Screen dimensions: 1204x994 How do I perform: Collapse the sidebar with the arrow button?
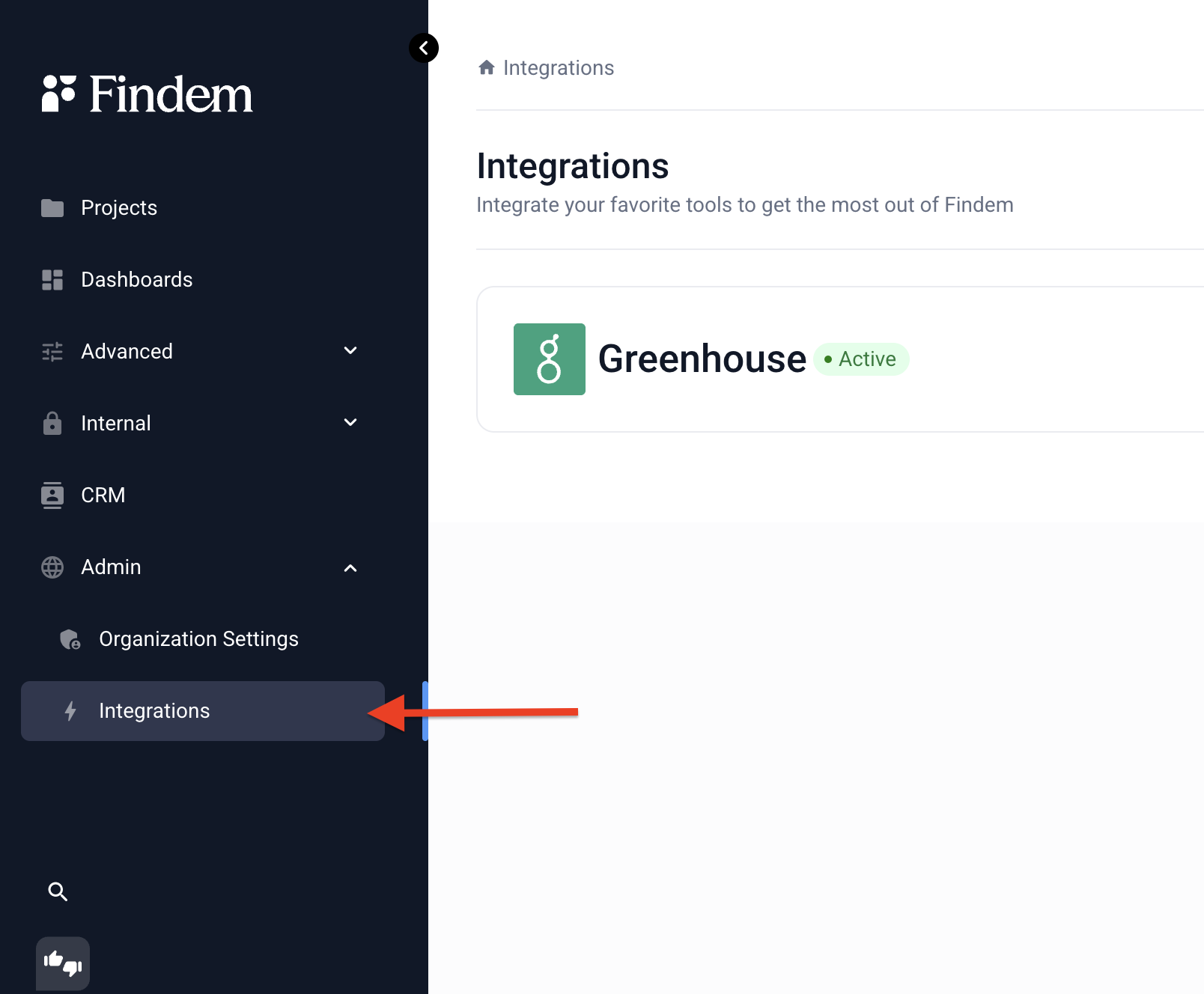tap(424, 48)
